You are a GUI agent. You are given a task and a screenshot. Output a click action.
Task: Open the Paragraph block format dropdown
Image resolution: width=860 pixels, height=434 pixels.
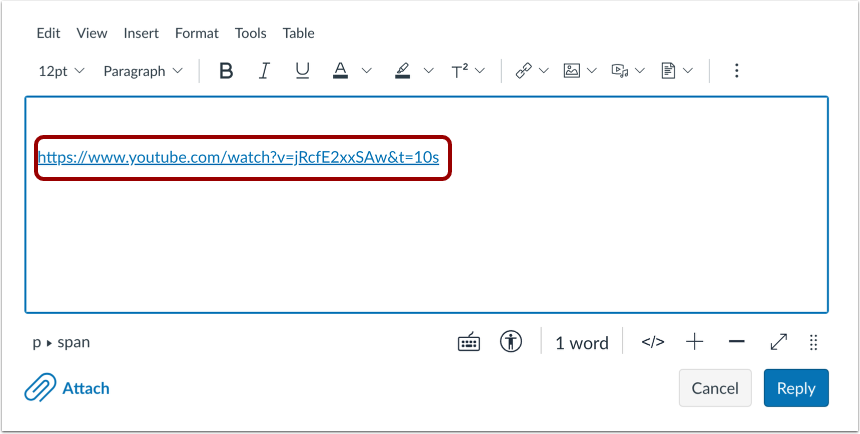[143, 71]
